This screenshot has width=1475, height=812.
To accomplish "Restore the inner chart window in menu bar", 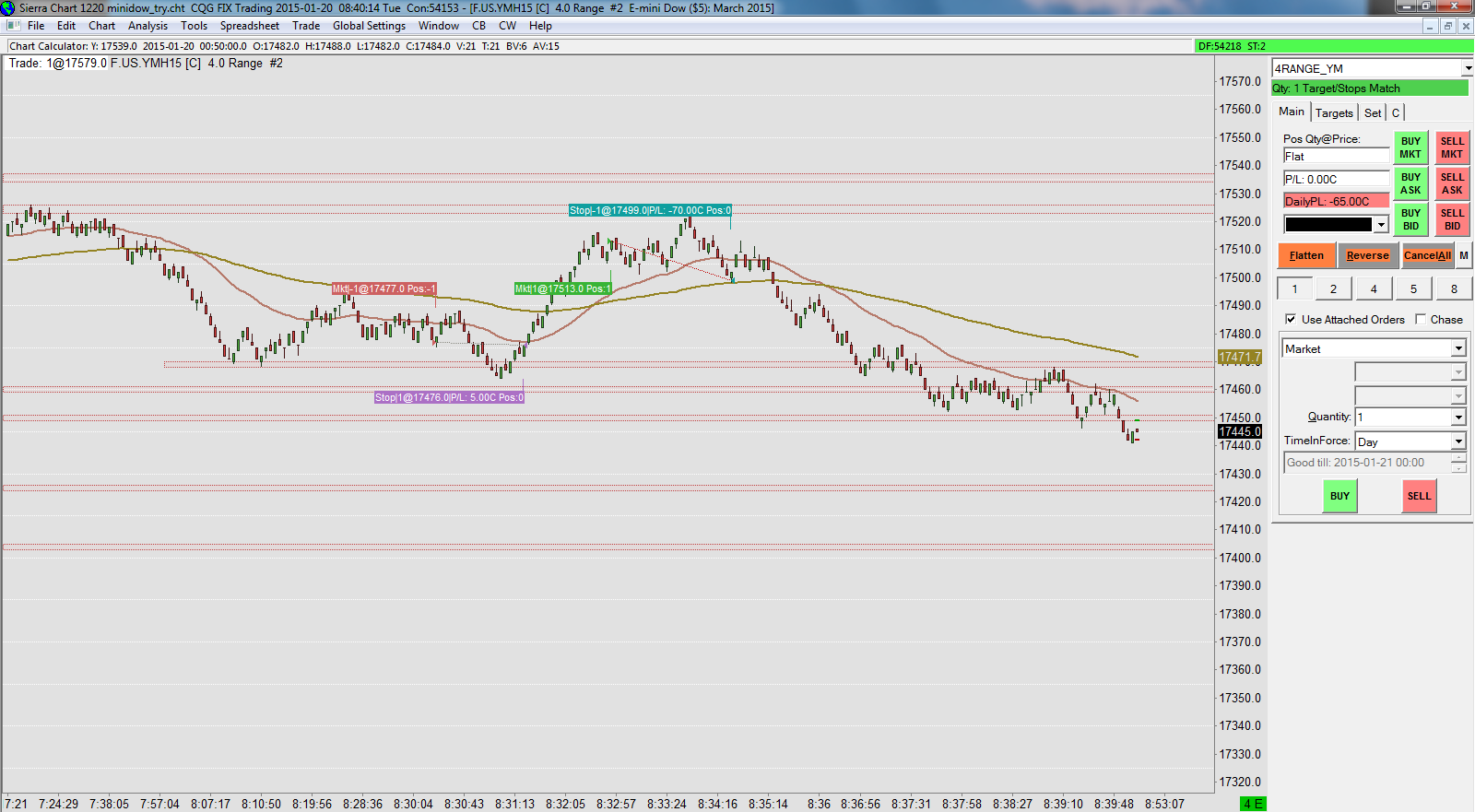I will click(1447, 26).
